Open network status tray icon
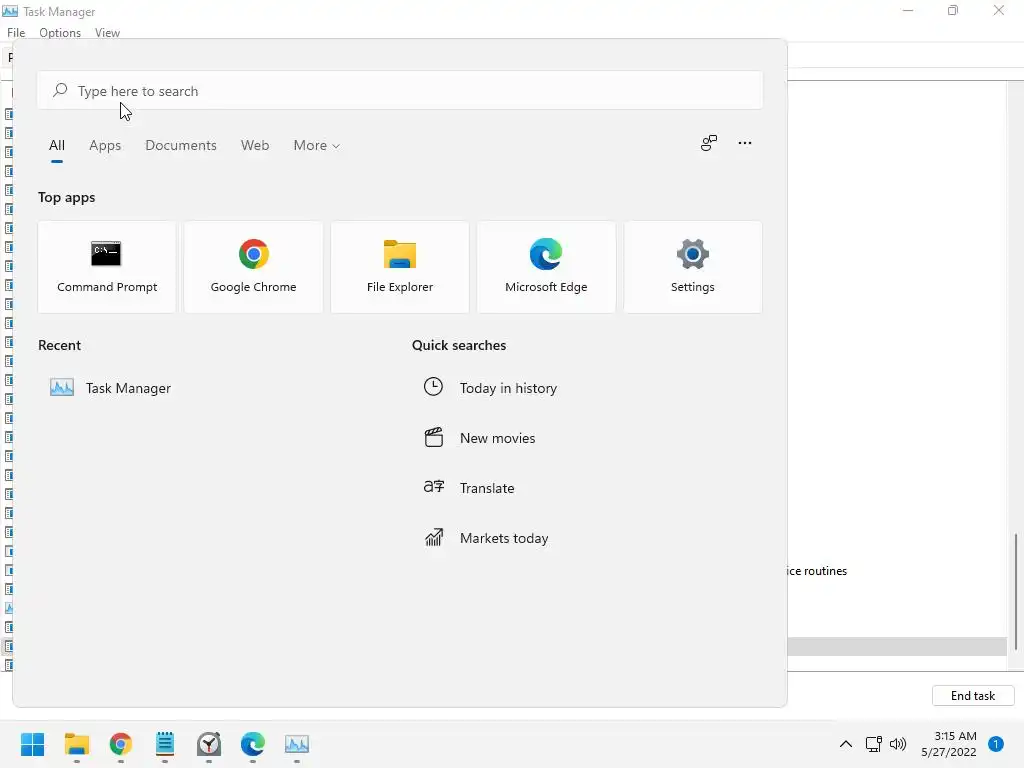This screenshot has height=768, width=1024. (873, 744)
